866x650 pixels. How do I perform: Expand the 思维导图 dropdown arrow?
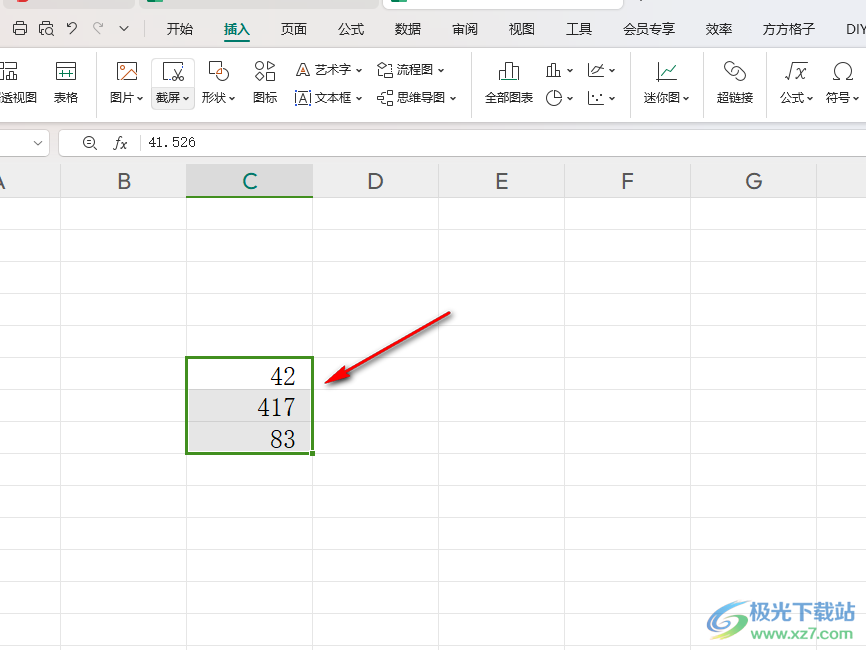point(453,98)
